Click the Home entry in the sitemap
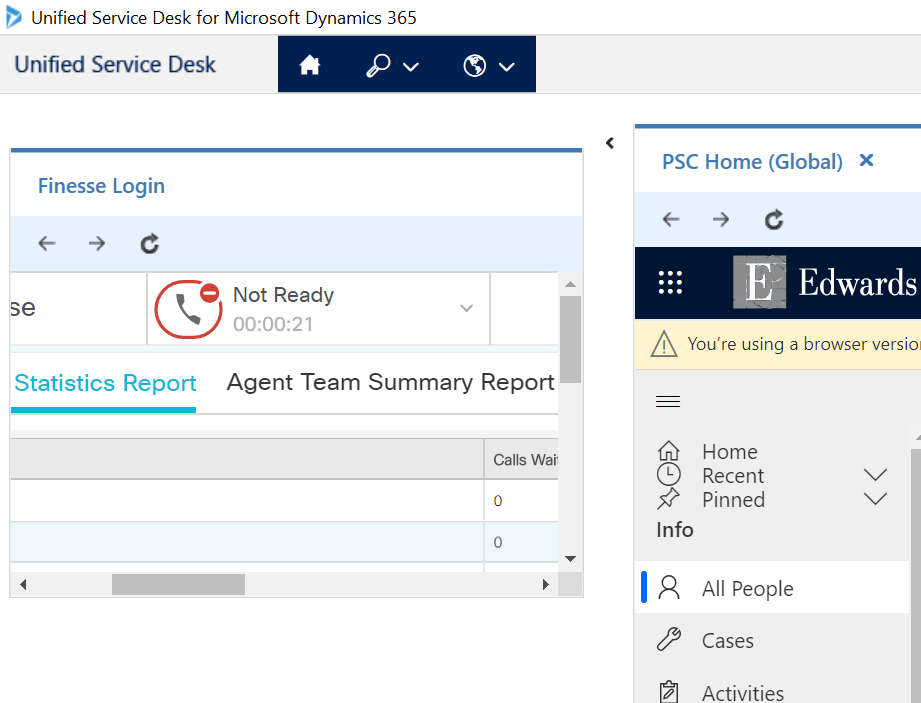This screenshot has height=703, width=921. 729,451
